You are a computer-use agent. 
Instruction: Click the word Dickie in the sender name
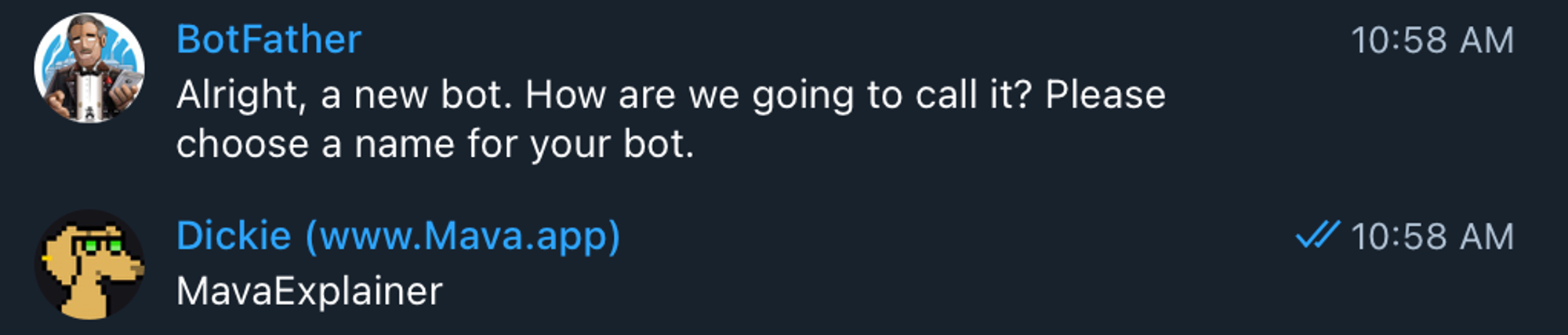(x=233, y=236)
